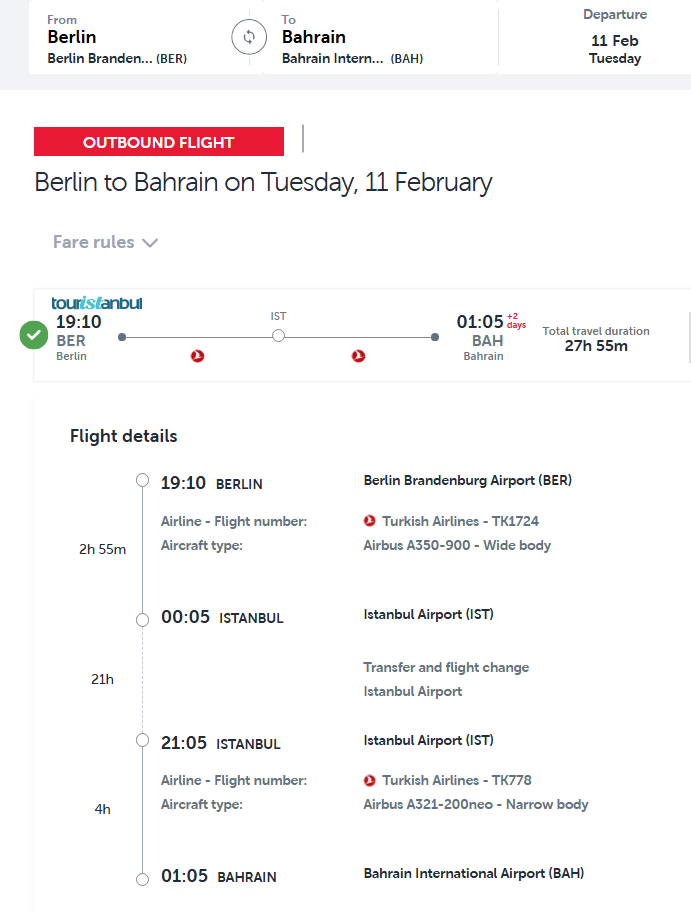Click the TourIstanbul logo

97,302
